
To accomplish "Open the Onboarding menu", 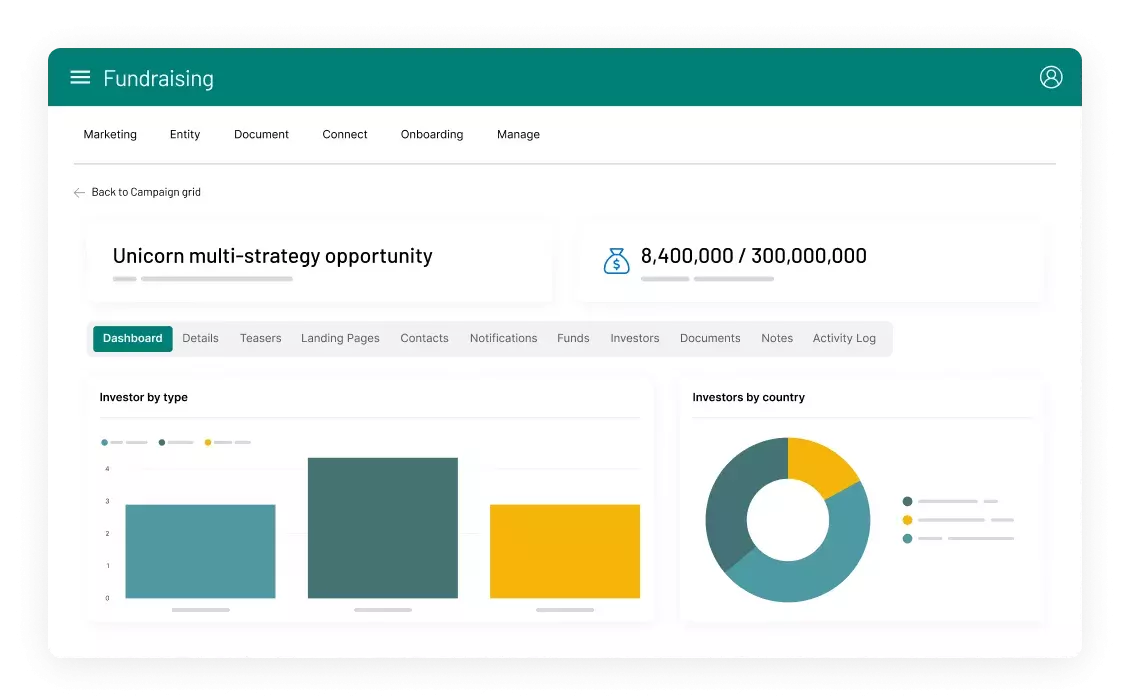I will (x=431, y=134).
